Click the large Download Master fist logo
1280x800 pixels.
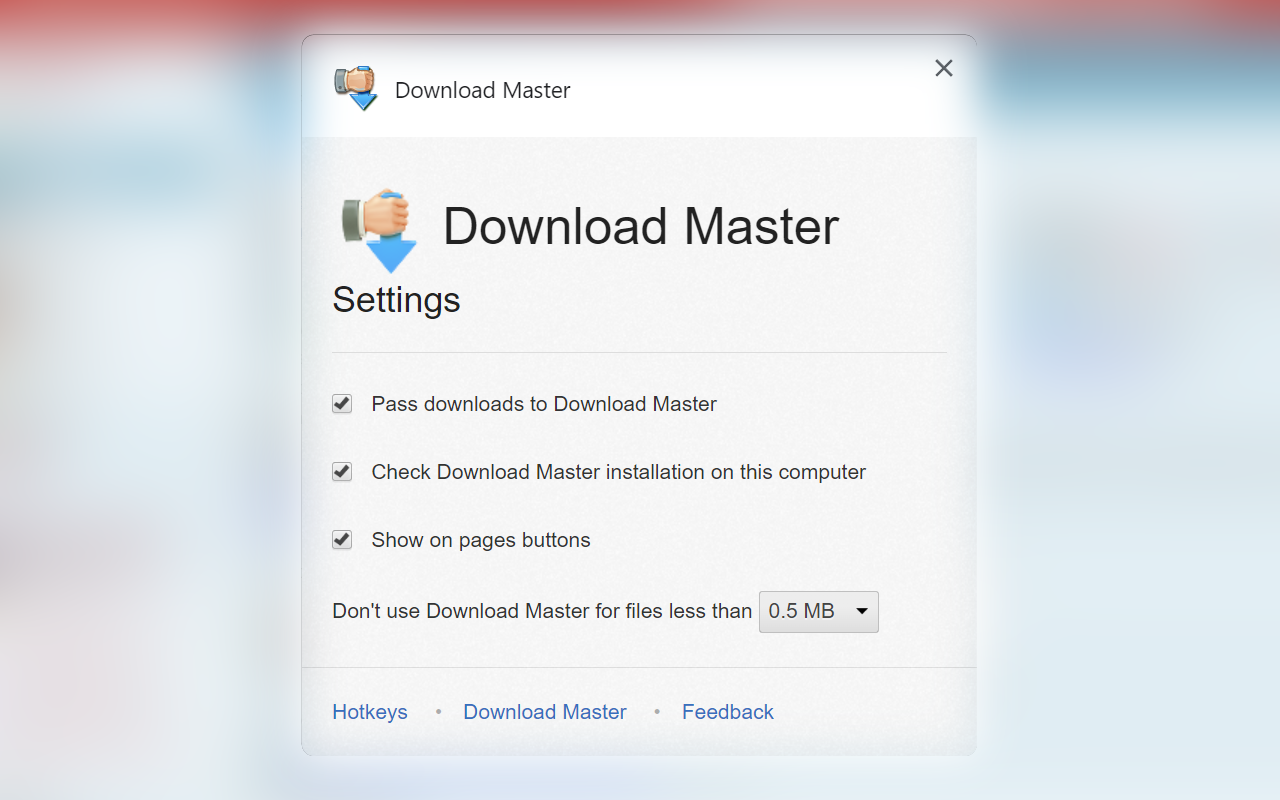[x=379, y=231]
